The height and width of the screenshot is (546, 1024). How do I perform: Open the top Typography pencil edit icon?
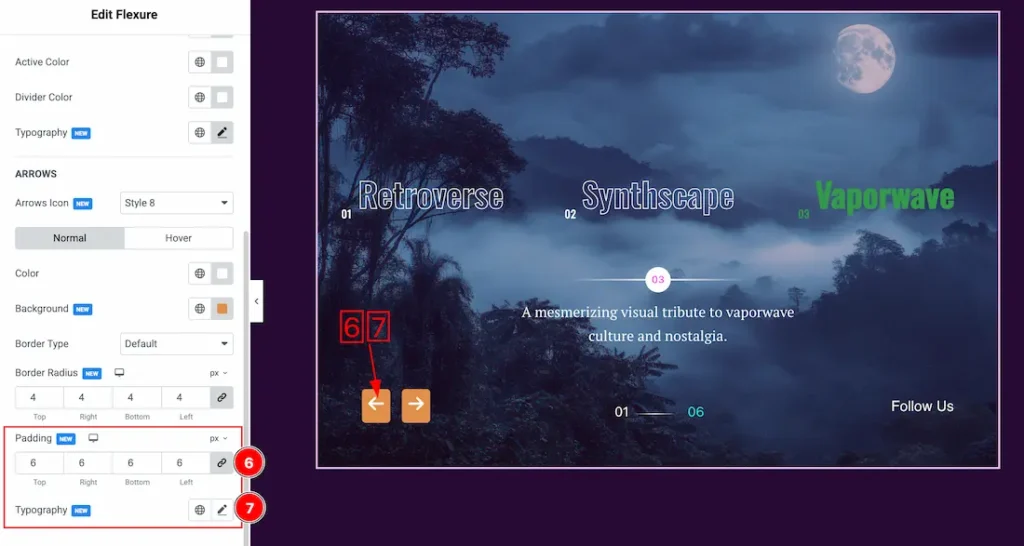click(x=222, y=133)
